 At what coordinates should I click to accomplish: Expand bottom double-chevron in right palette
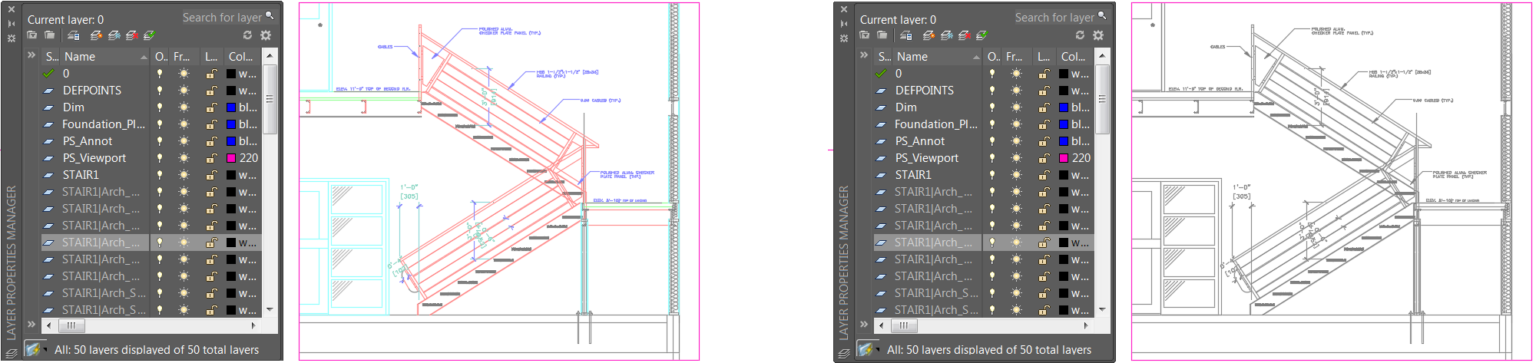[864, 324]
